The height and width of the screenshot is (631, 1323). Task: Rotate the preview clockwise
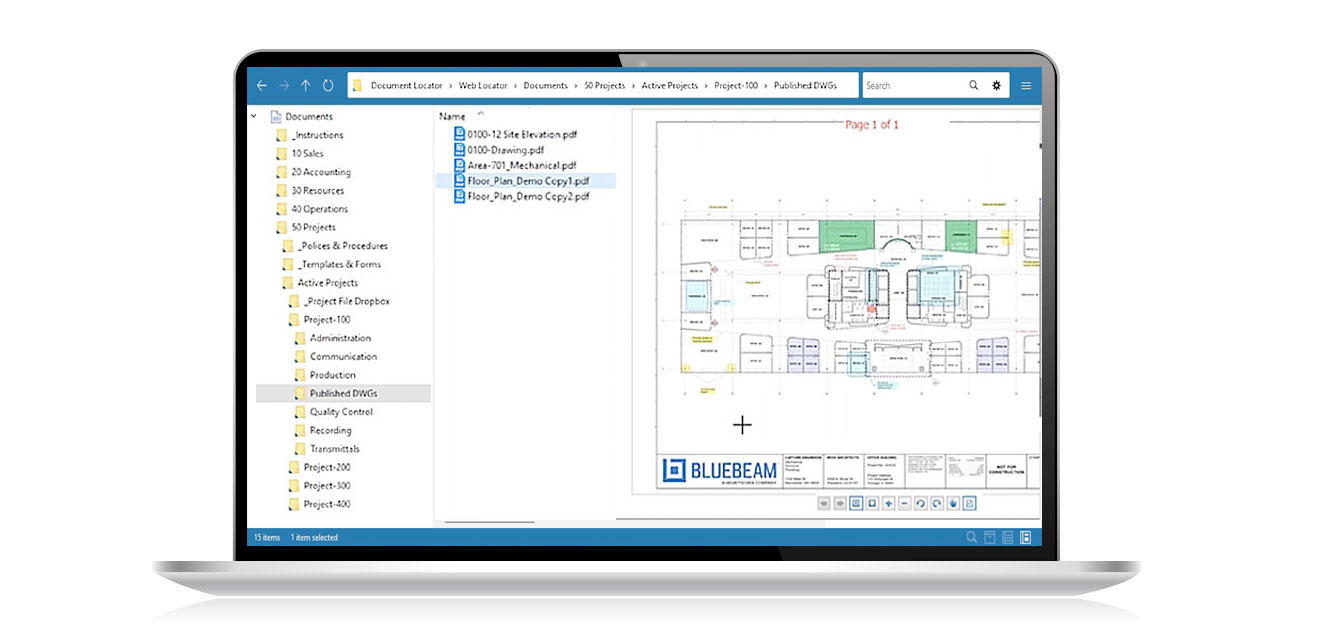pyautogui.click(x=937, y=505)
